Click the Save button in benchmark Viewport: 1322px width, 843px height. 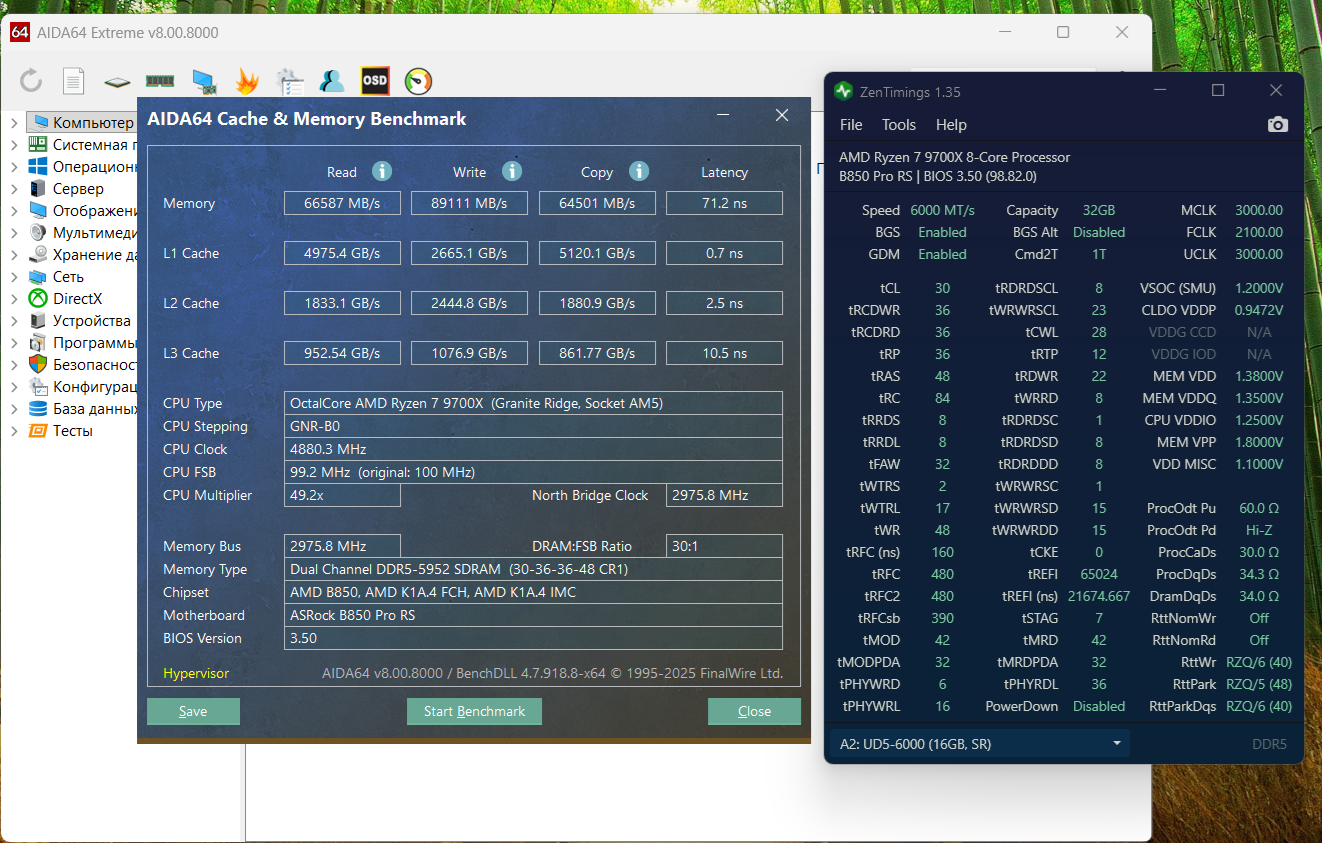(193, 711)
